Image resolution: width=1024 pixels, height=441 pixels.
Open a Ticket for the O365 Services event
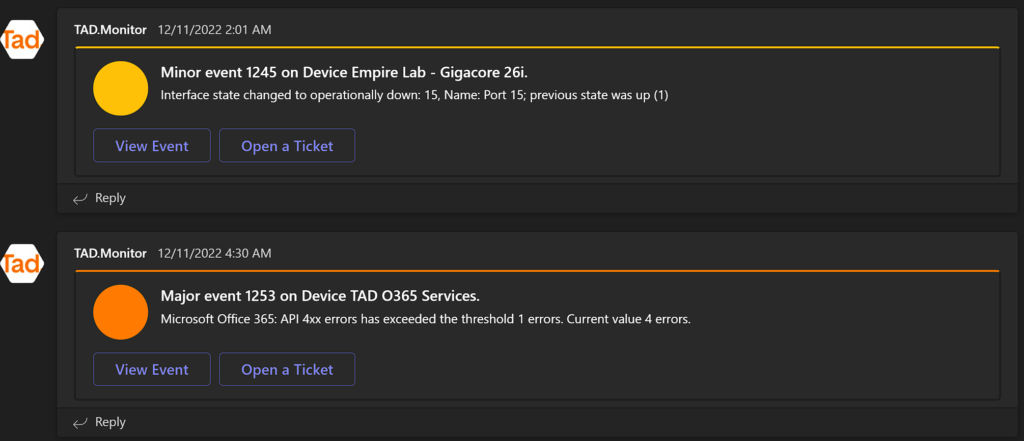287,369
